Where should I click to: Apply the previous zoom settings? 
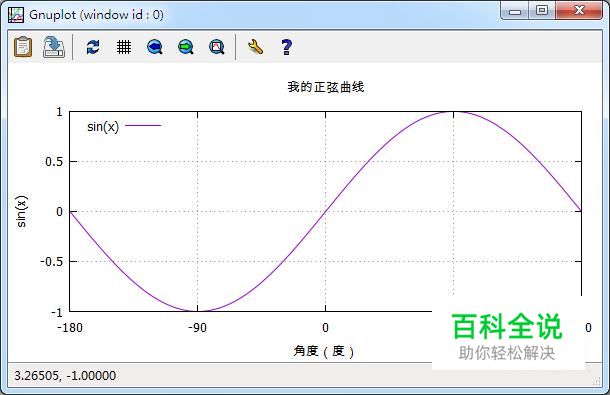pos(155,47)
